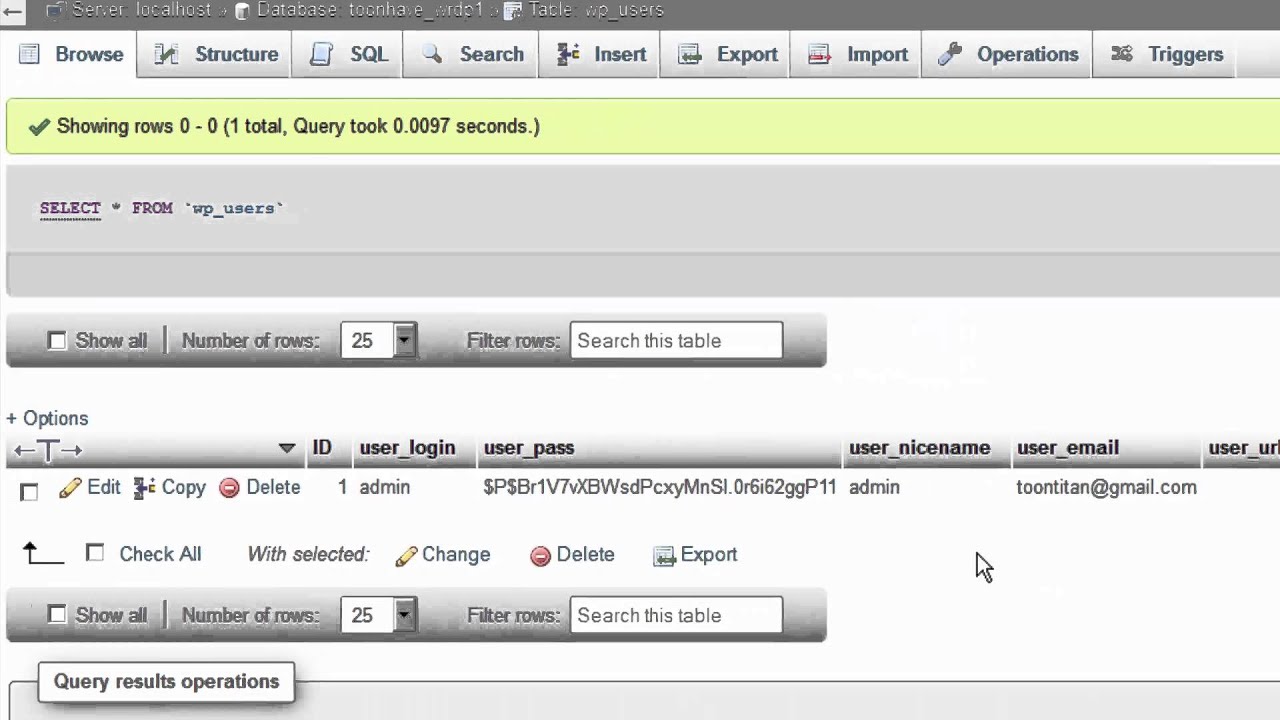Click the Browse tab table icon
Viewport: 1280px width, 720px height.
click(30, 54)
